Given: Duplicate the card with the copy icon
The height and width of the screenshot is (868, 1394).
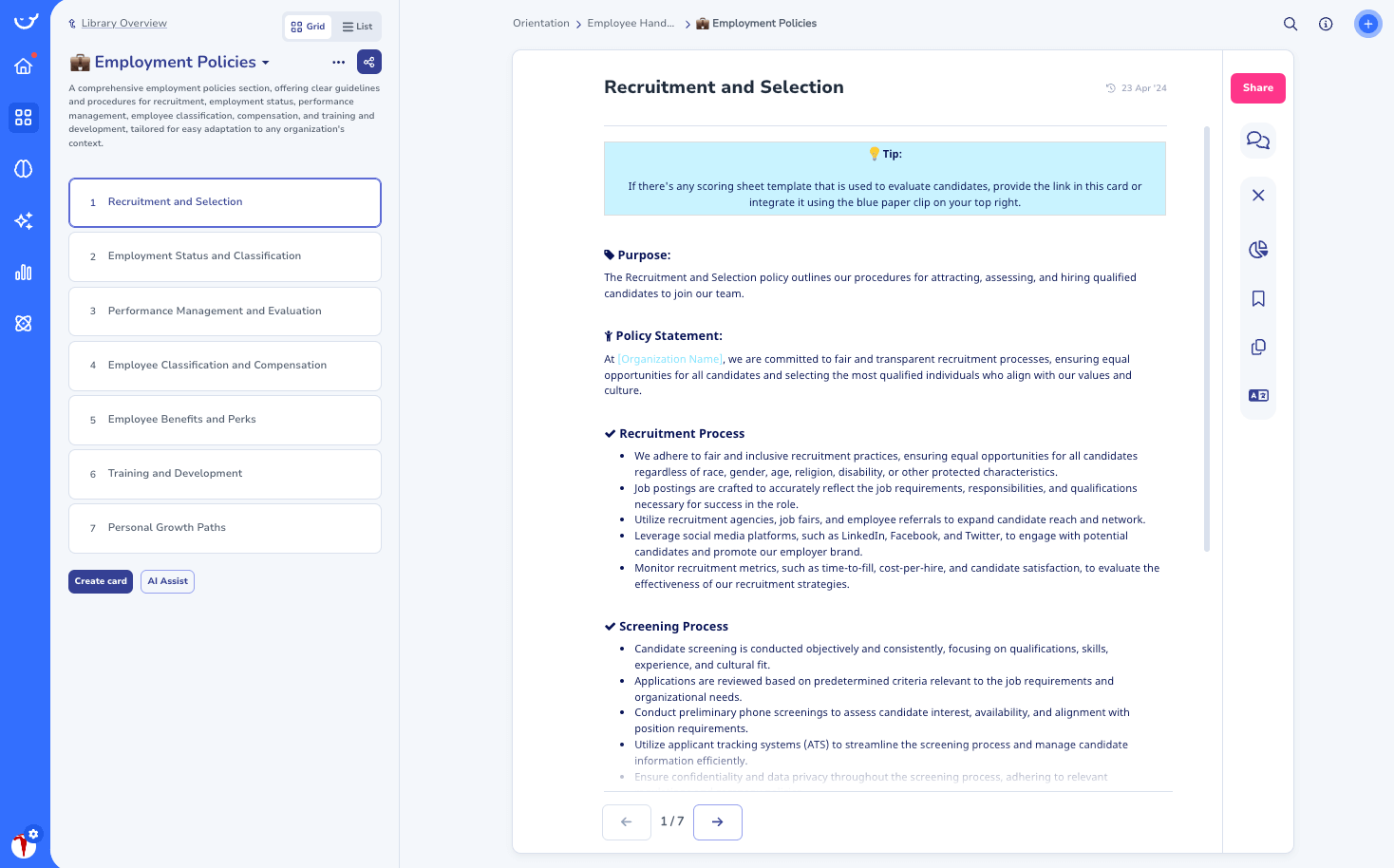Looking at the screenshot, I should coord(1257,347).
